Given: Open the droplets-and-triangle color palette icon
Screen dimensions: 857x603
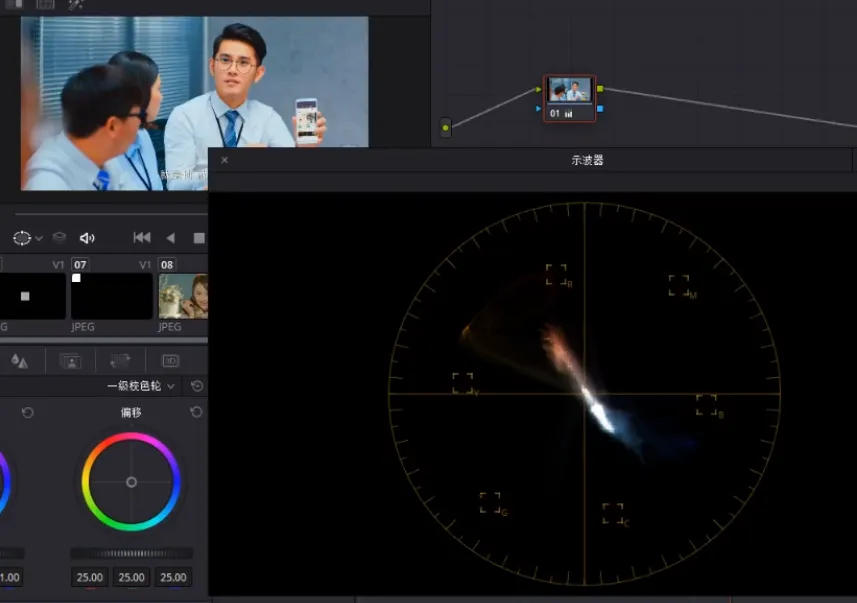Looking at the screenshot, I should point(20,361).
